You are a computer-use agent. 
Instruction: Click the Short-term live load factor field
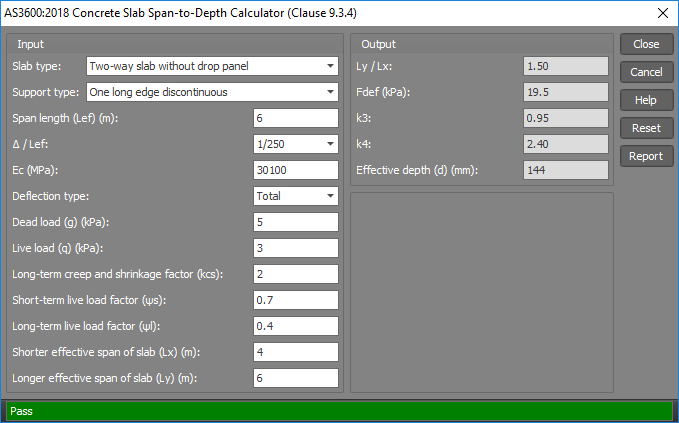(296, 300)
